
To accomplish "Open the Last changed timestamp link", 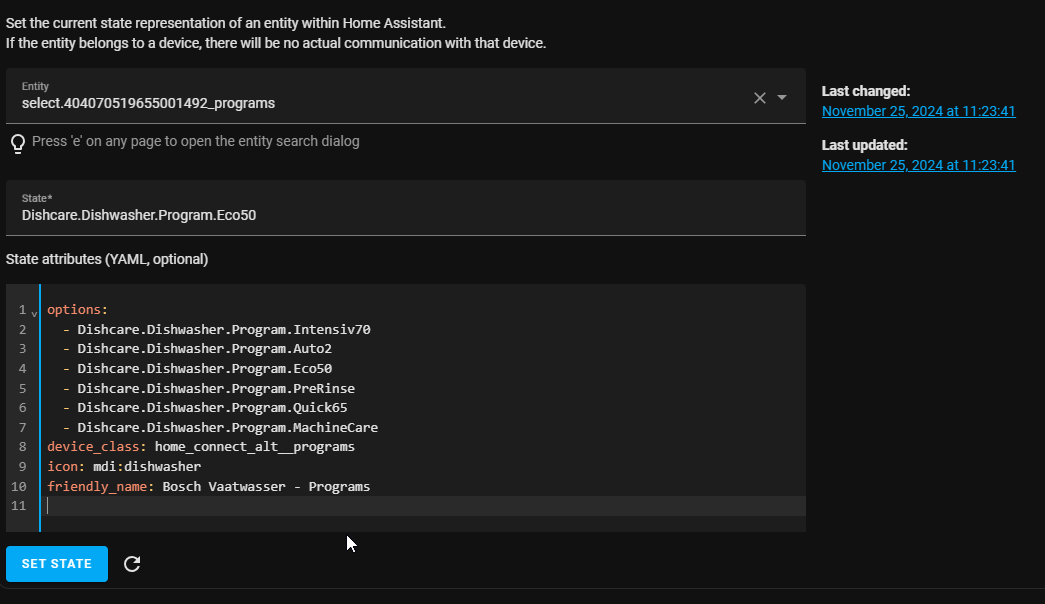I will pyautogui.click(x=918, y=111).
